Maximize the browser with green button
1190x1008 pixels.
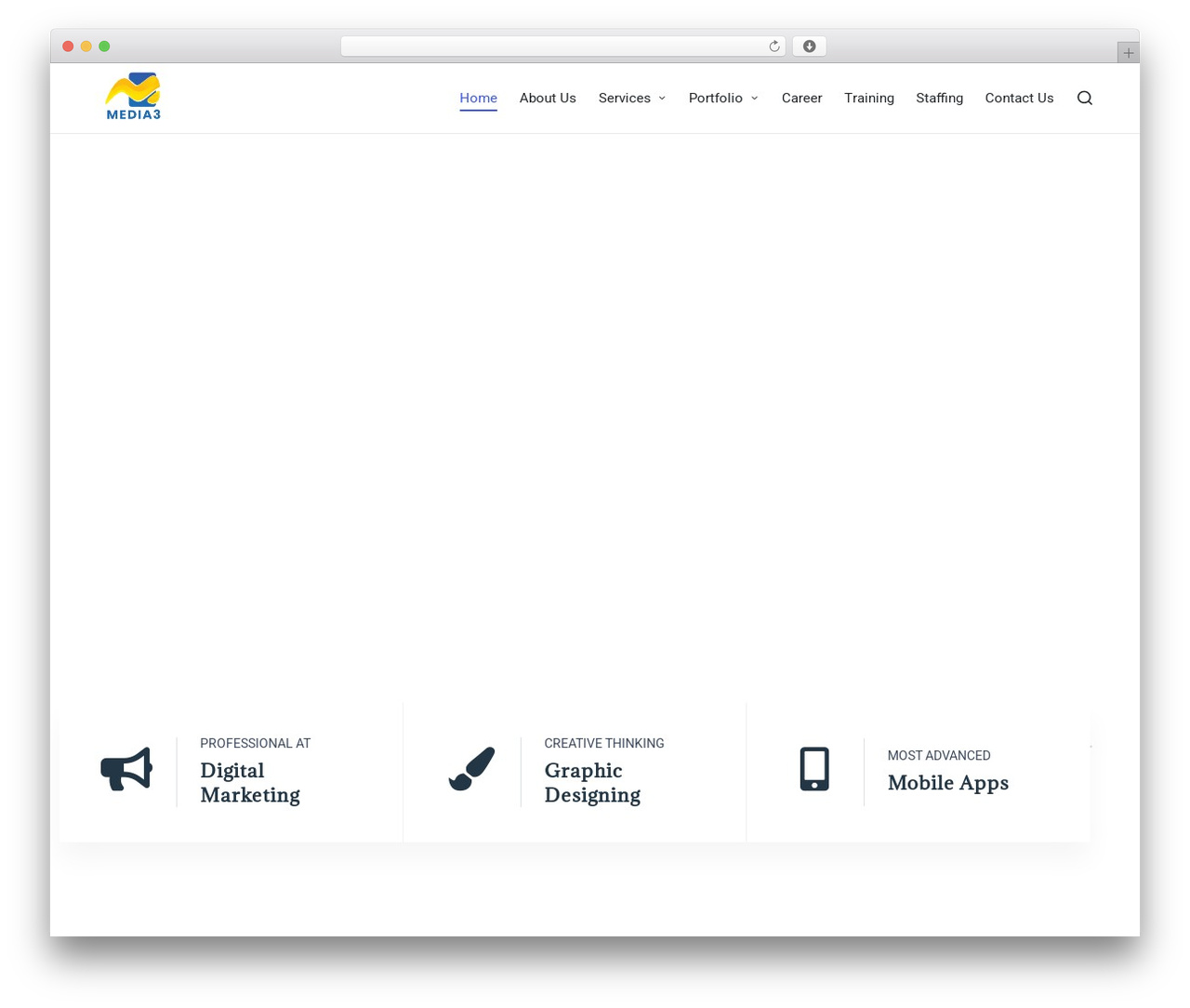[104, 46]
